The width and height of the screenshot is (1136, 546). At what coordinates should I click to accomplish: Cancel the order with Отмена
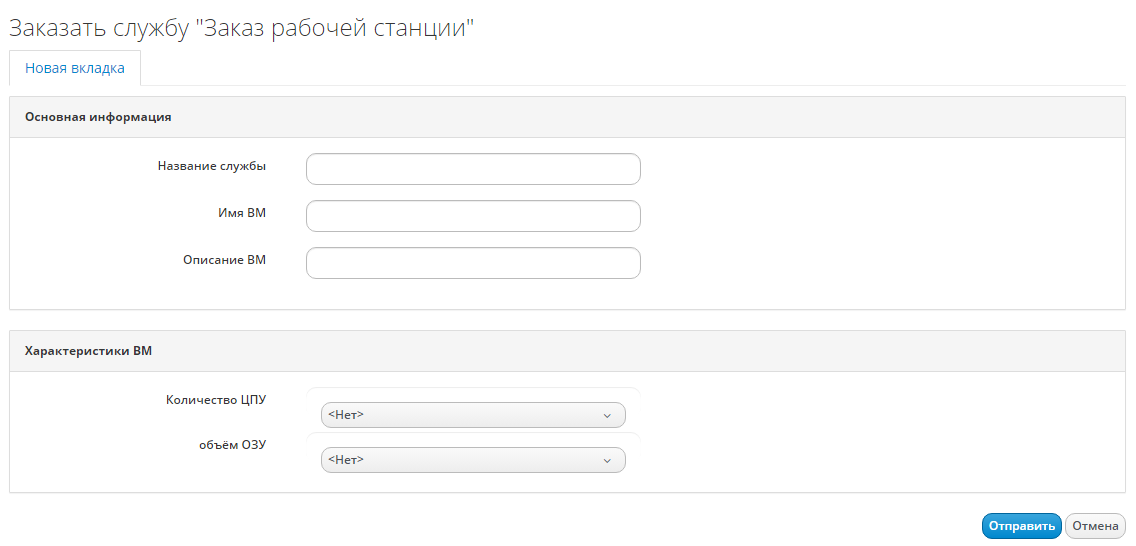pos(1095,526)
